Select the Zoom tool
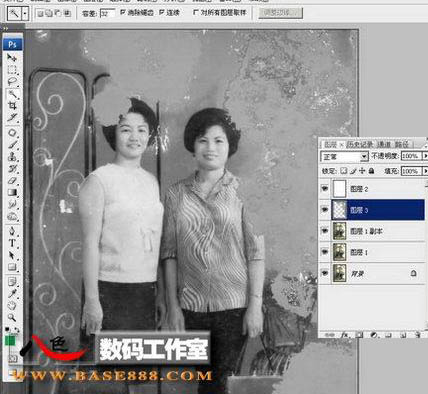Screen dimensions: 428x394 tap(12, 317)
